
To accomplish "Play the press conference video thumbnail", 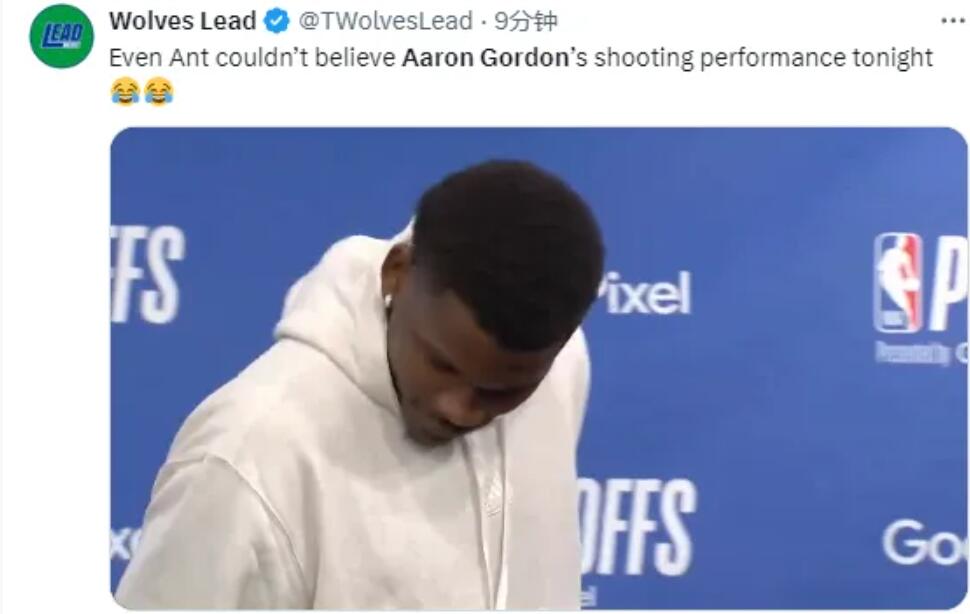I will click(538, 369).
